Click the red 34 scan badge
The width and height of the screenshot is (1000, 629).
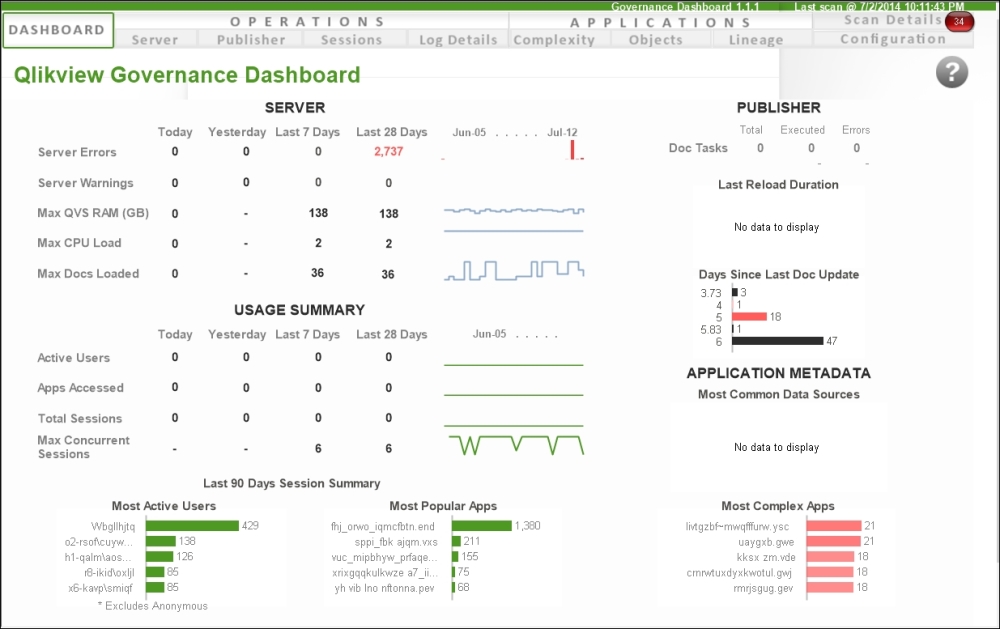(x=959, y=21)
